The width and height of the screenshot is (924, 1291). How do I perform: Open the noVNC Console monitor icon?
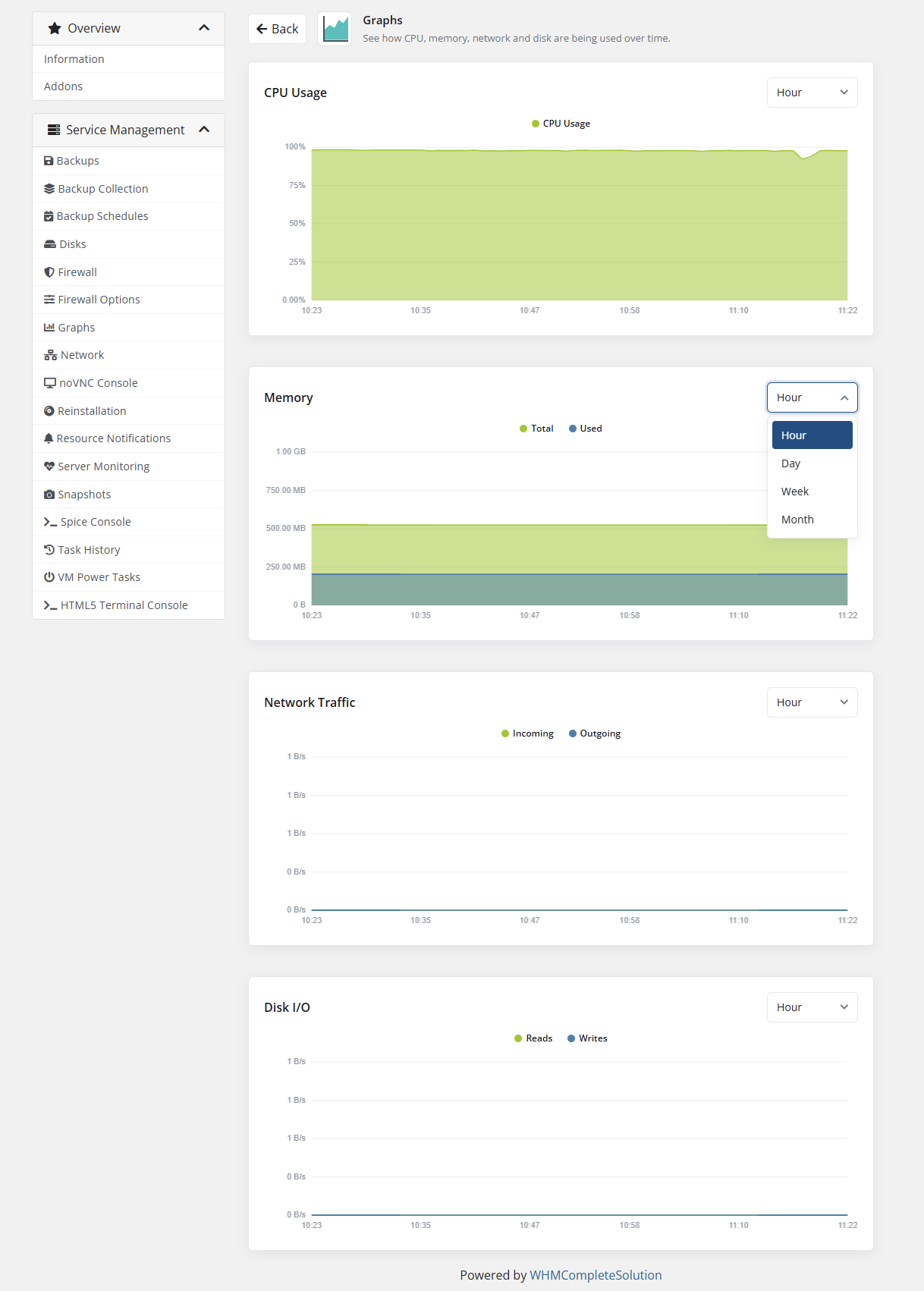pyautogui.click(x=50, y=383)
